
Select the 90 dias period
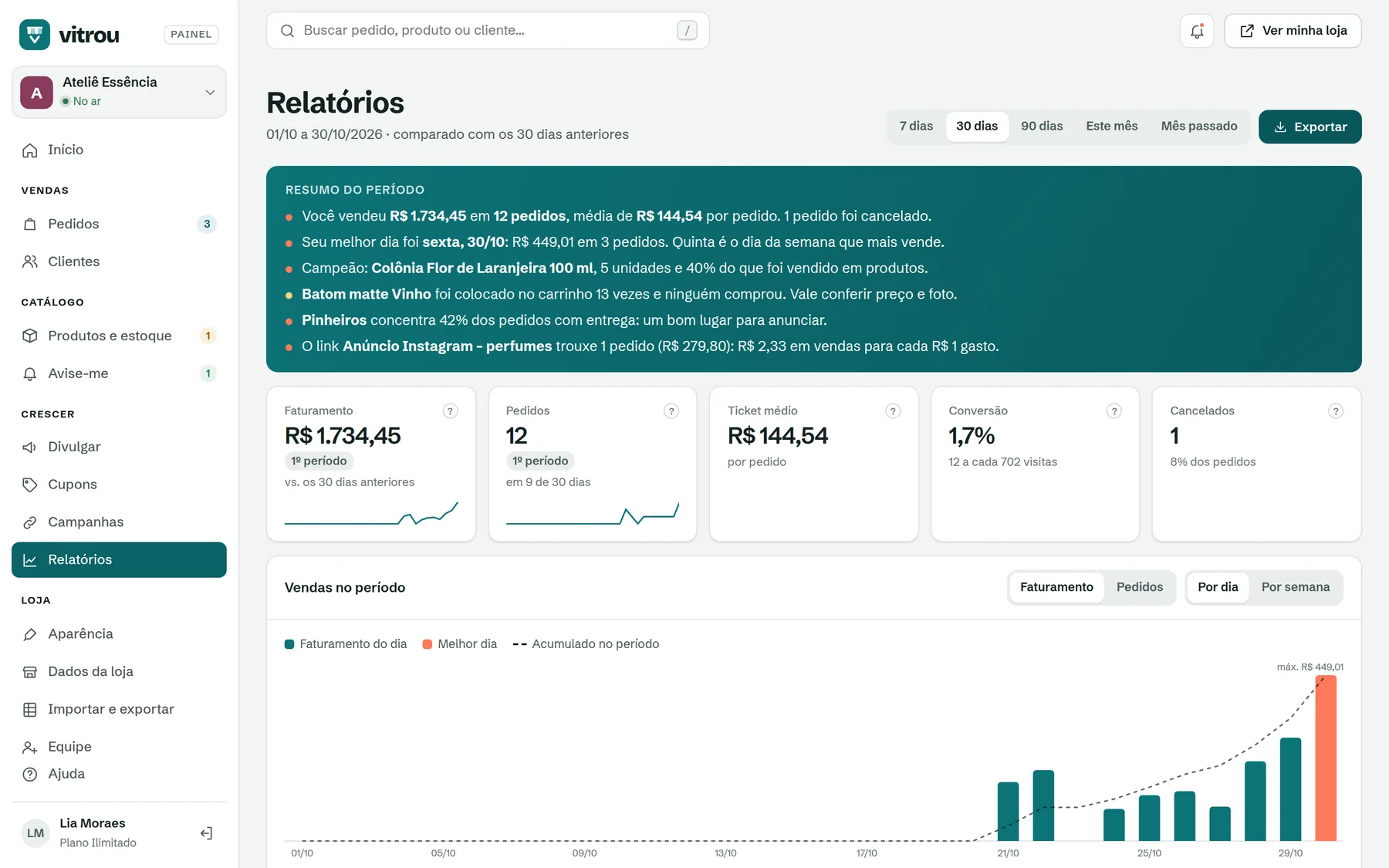click(x=1042, y=126)
